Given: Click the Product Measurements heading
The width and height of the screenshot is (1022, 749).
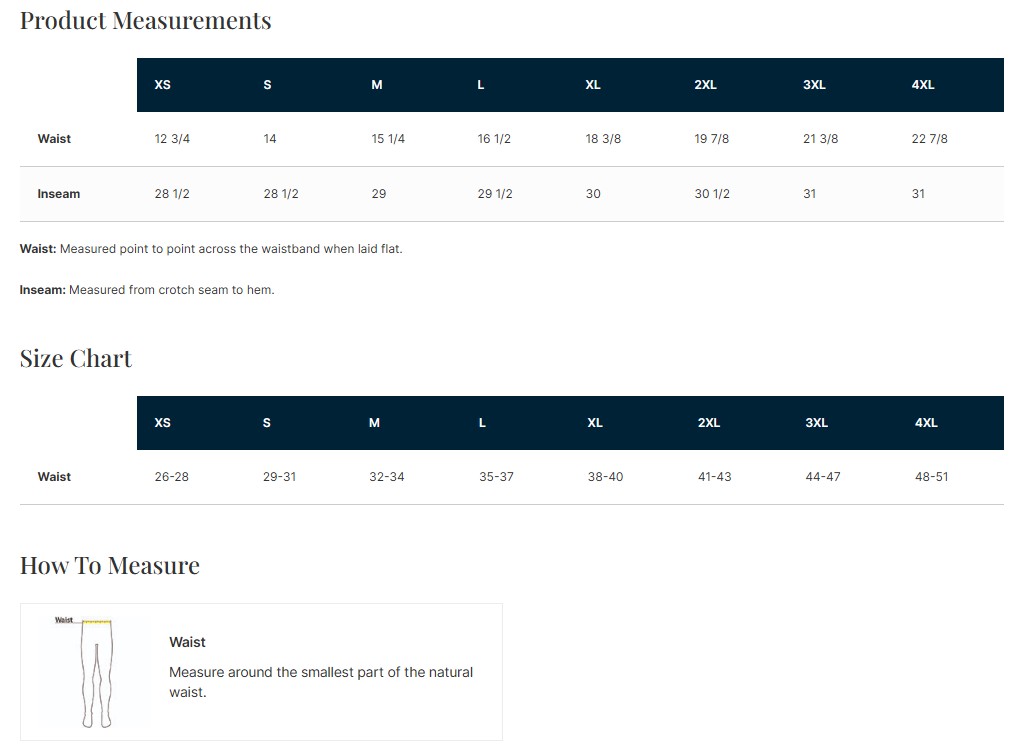Looking at the screenshot, I should point(145,21).
